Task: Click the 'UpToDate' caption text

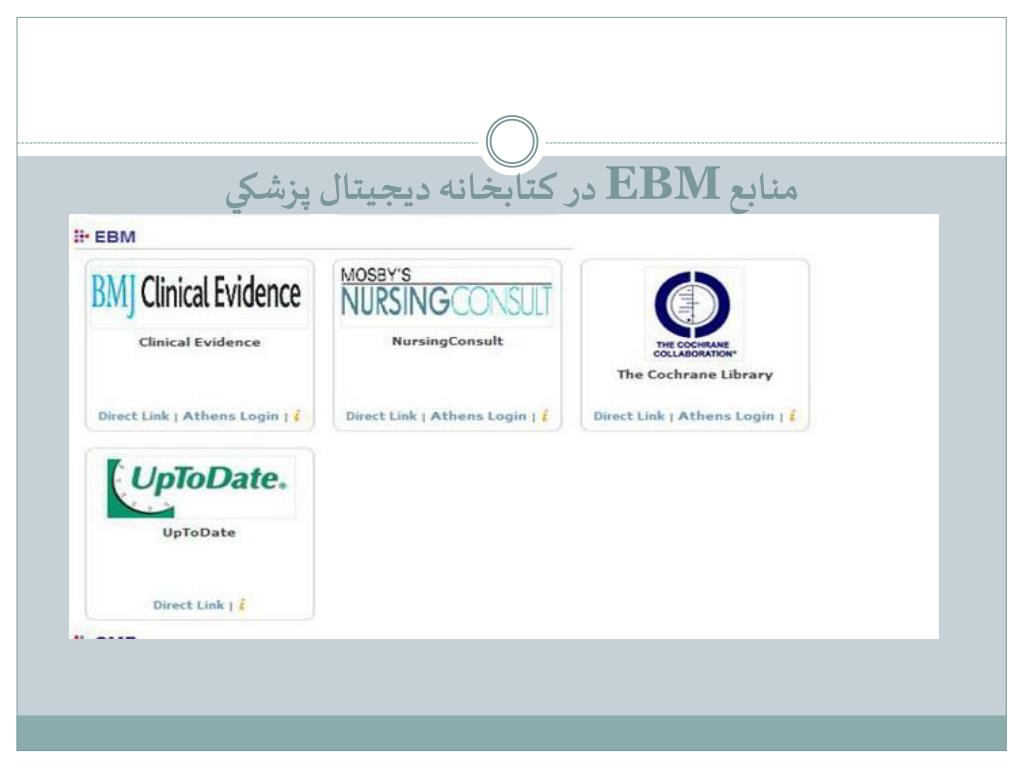Action: click(x=199, y=532)
